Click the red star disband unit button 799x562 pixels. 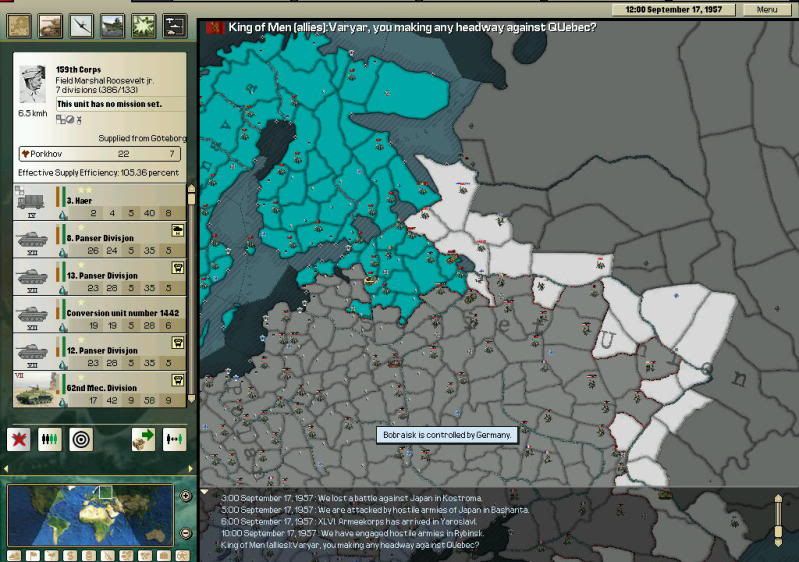coord(19,439)
